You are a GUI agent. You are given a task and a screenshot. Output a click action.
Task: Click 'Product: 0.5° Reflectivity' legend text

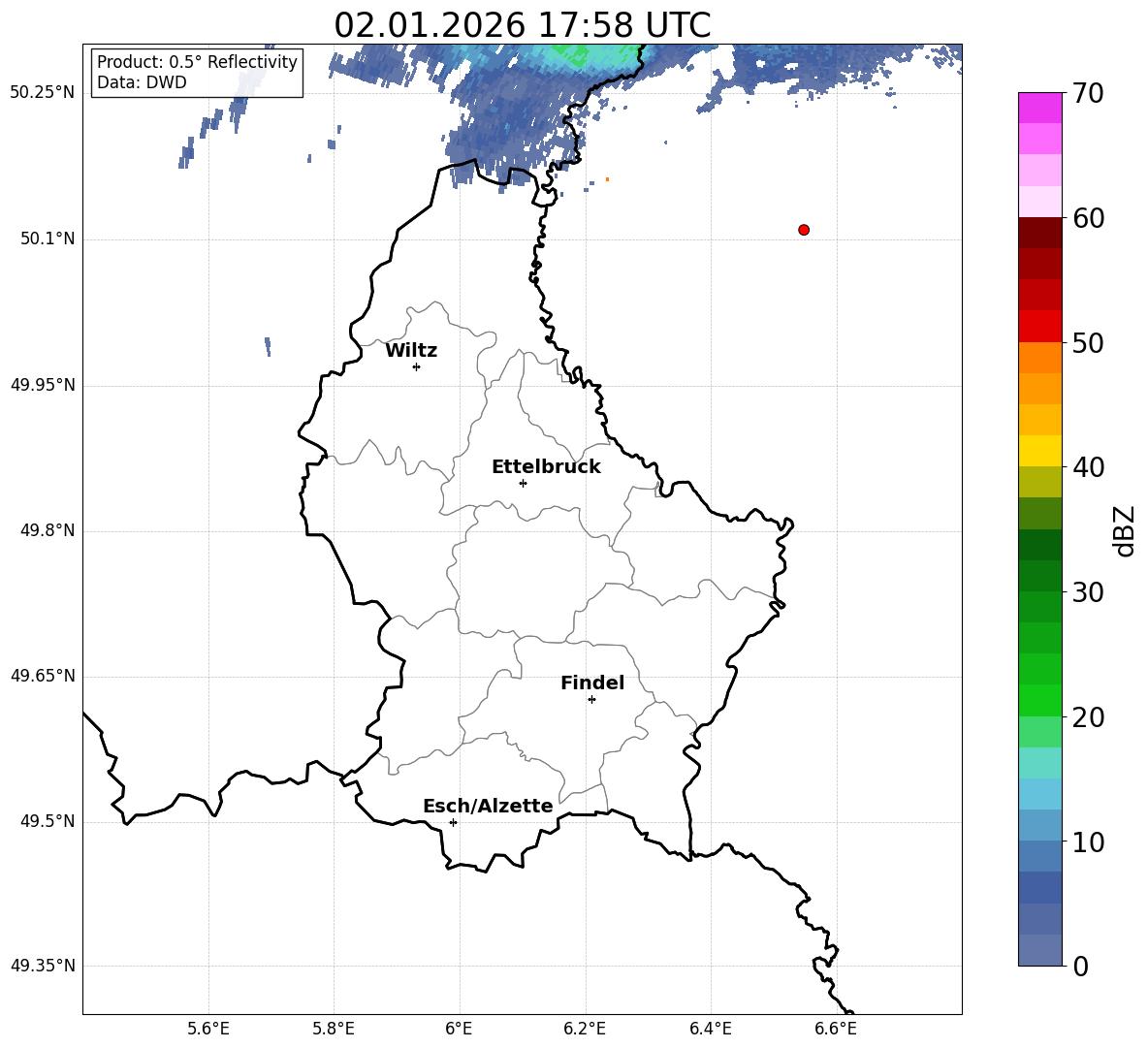[x=197, y=61]
